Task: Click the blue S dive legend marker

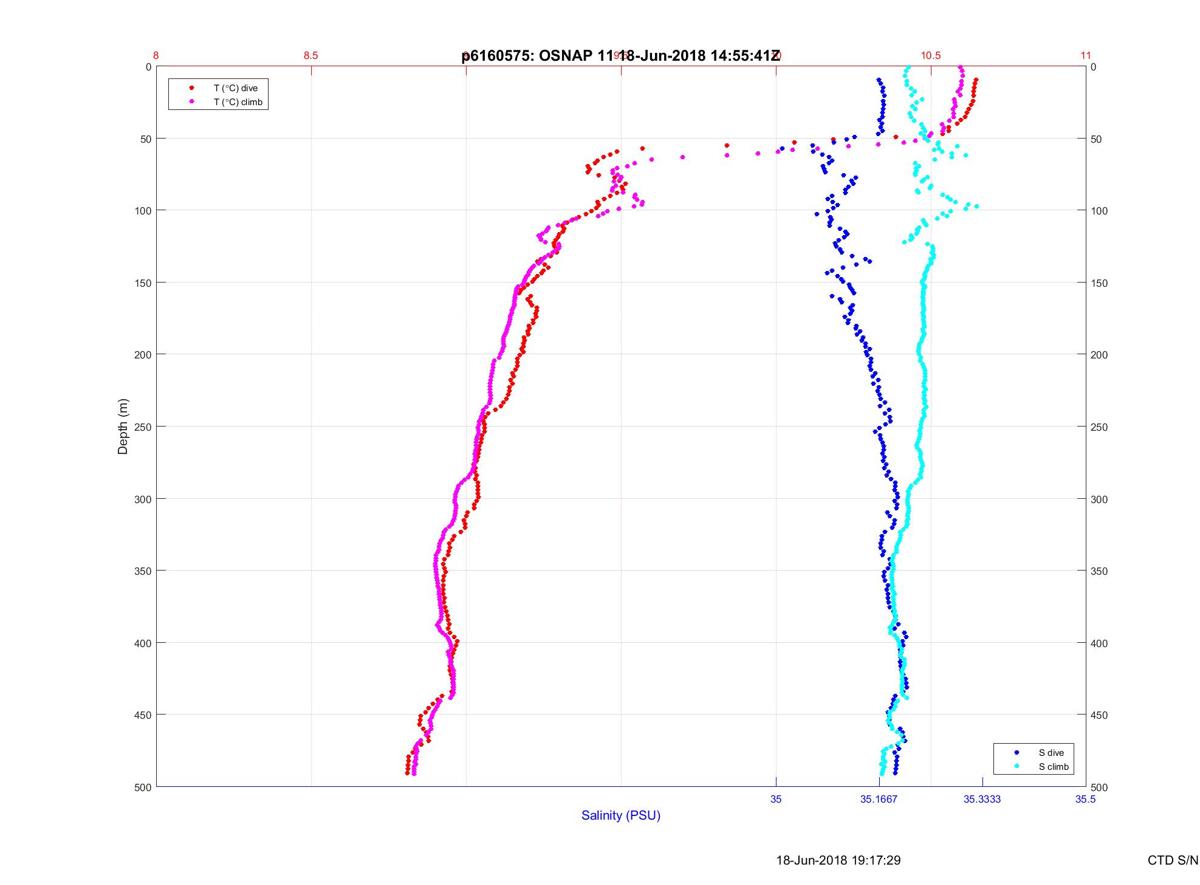Action: [x=1017, y=752]
